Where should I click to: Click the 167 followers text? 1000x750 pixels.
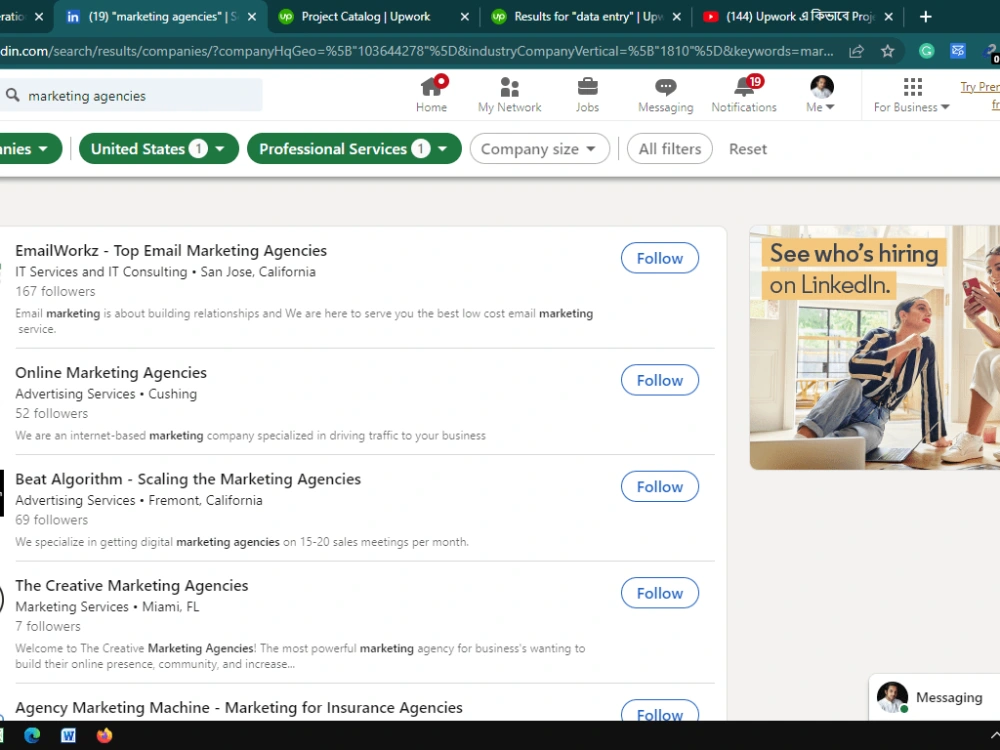point(55,291)
